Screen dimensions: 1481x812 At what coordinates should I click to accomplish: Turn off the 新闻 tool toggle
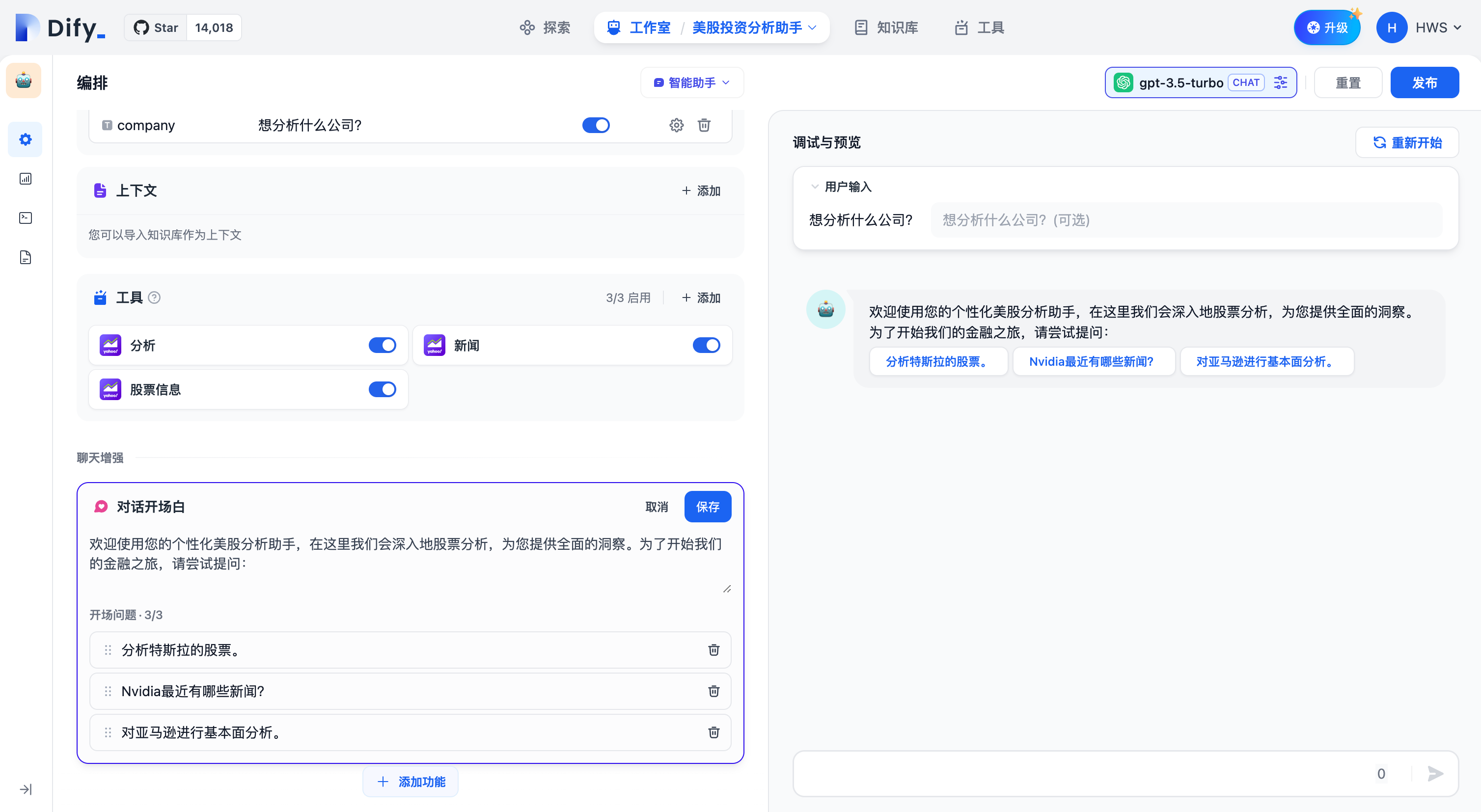coord(706,345)
